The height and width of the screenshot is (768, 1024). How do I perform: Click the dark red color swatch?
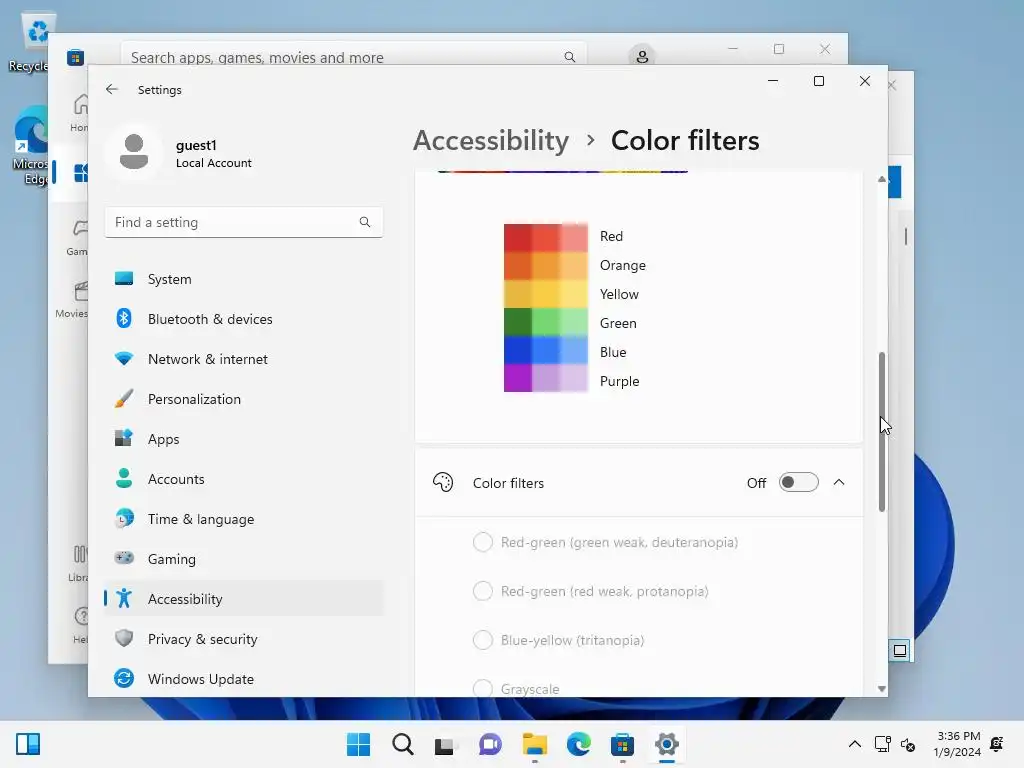pos(517,238)
